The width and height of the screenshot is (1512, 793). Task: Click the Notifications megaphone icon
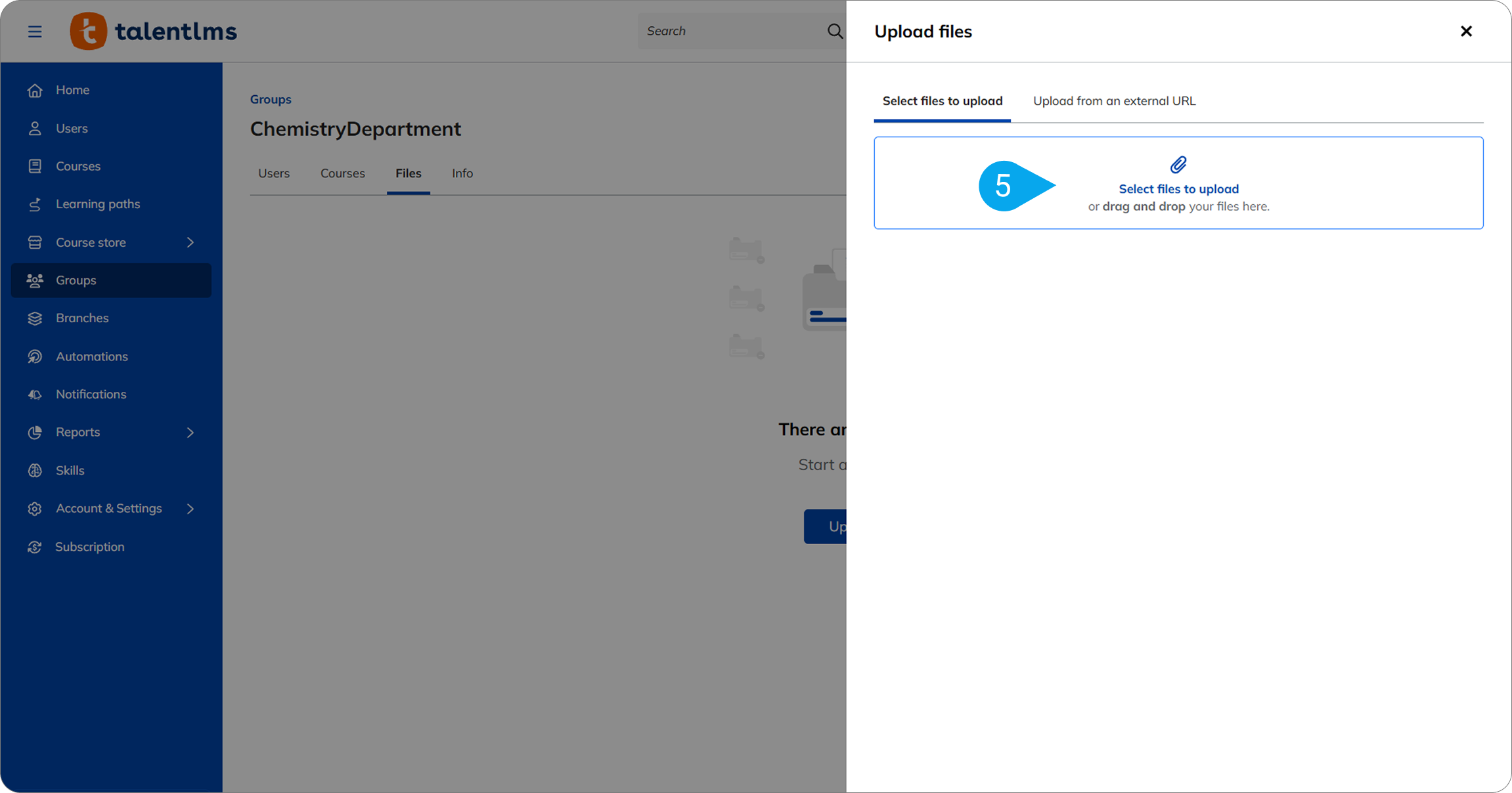tap(35, 395)
